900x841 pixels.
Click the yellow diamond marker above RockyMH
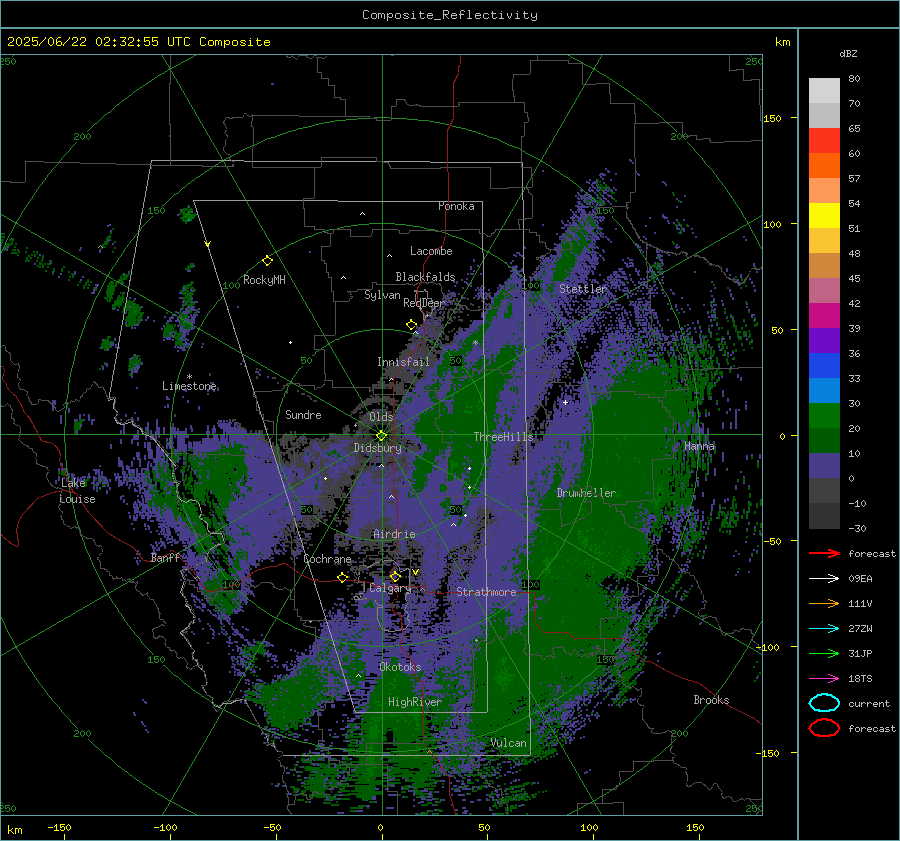(x=267, y=261)
